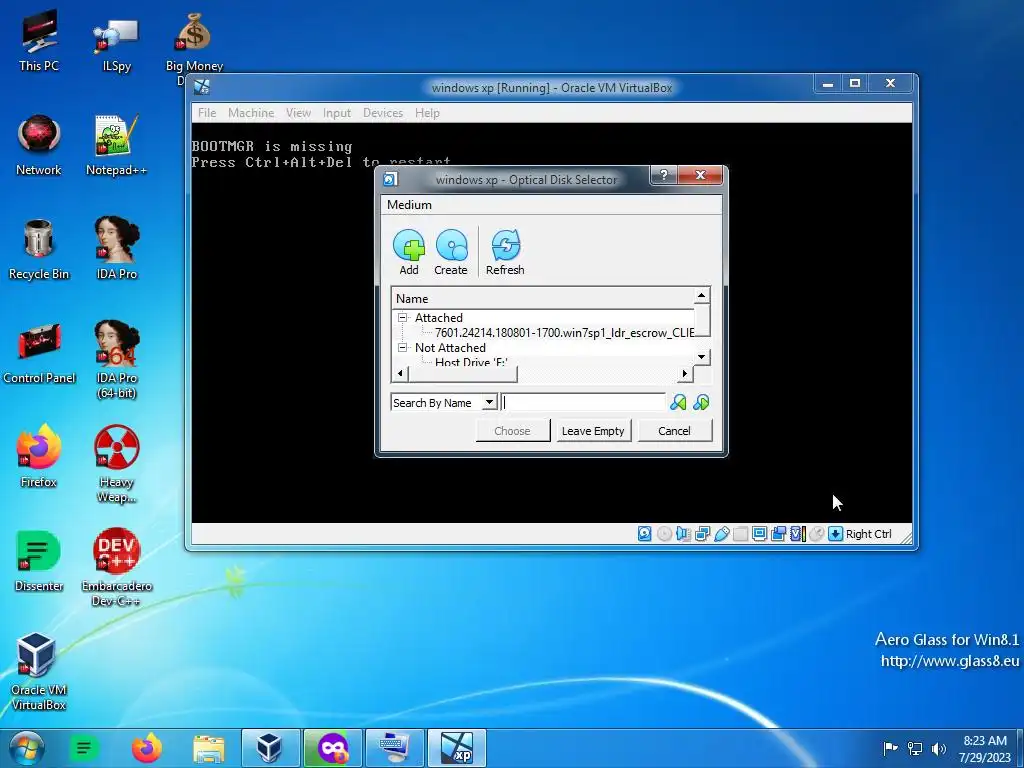
Task: Click the Create medium icon
Action: (451, 246)
